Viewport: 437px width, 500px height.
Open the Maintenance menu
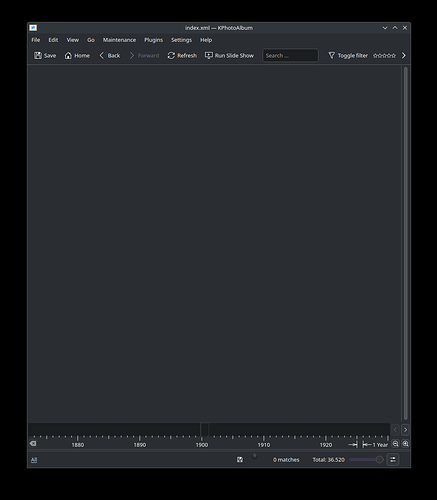[x=119, y=40]
